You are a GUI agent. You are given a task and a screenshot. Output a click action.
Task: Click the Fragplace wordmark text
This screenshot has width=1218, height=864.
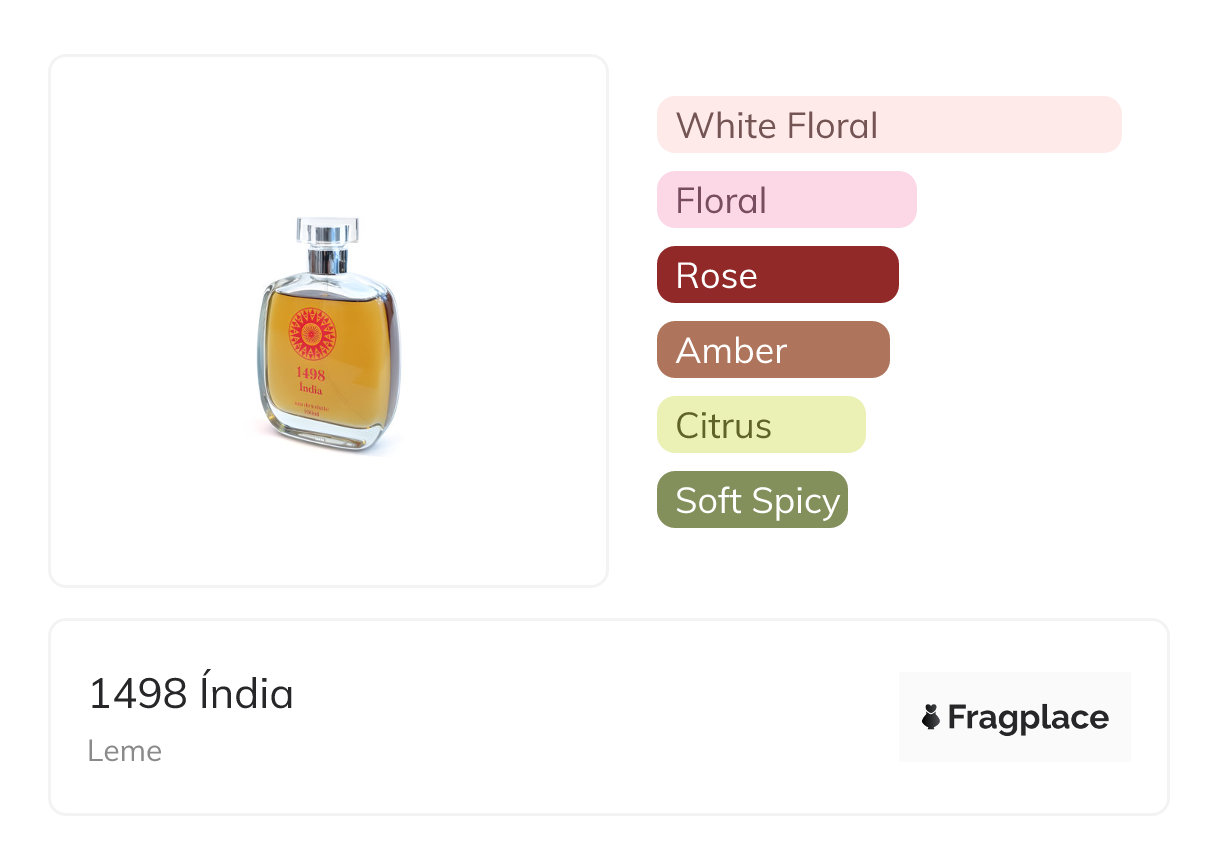pos(1028,718)
